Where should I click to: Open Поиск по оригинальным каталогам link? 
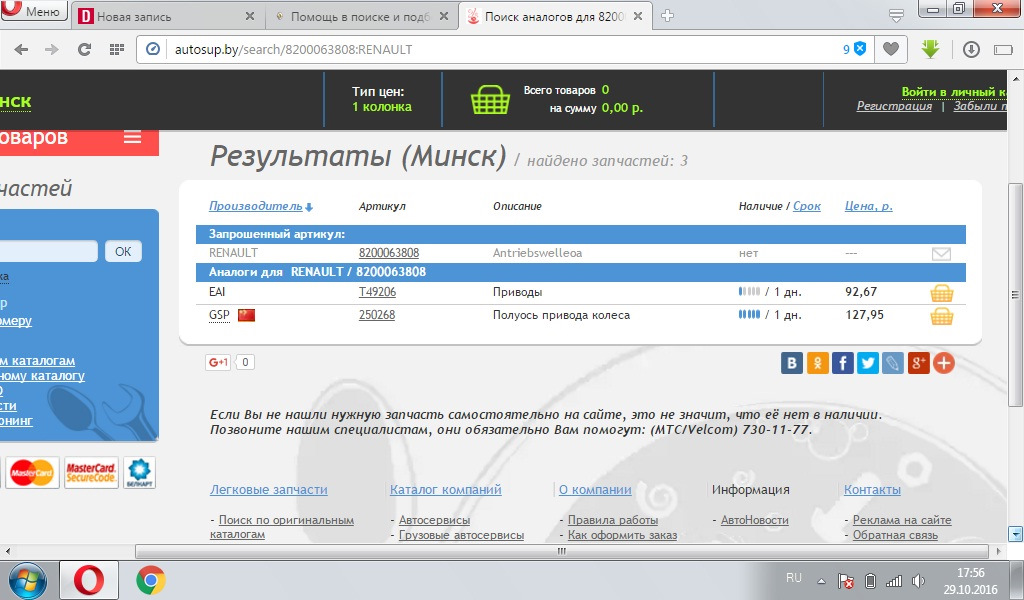(282, 527)
